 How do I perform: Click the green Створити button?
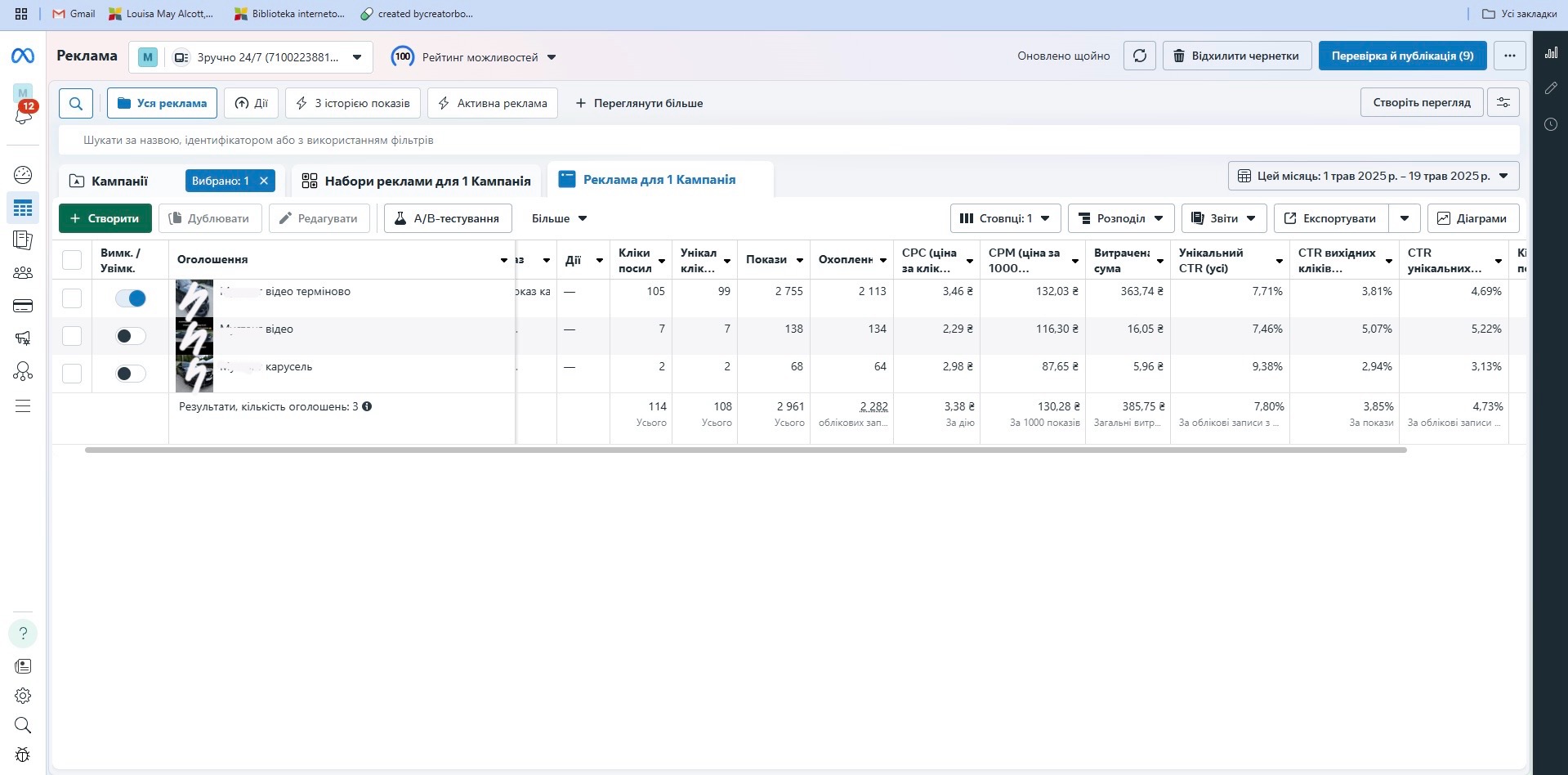pos(105,218)
